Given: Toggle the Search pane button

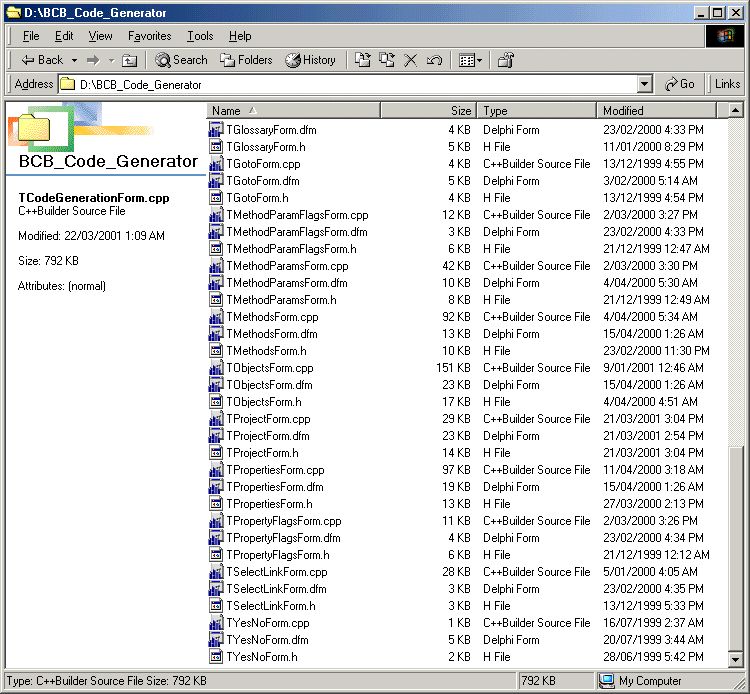Looking at the screenshot, I should tap(181, 60).
